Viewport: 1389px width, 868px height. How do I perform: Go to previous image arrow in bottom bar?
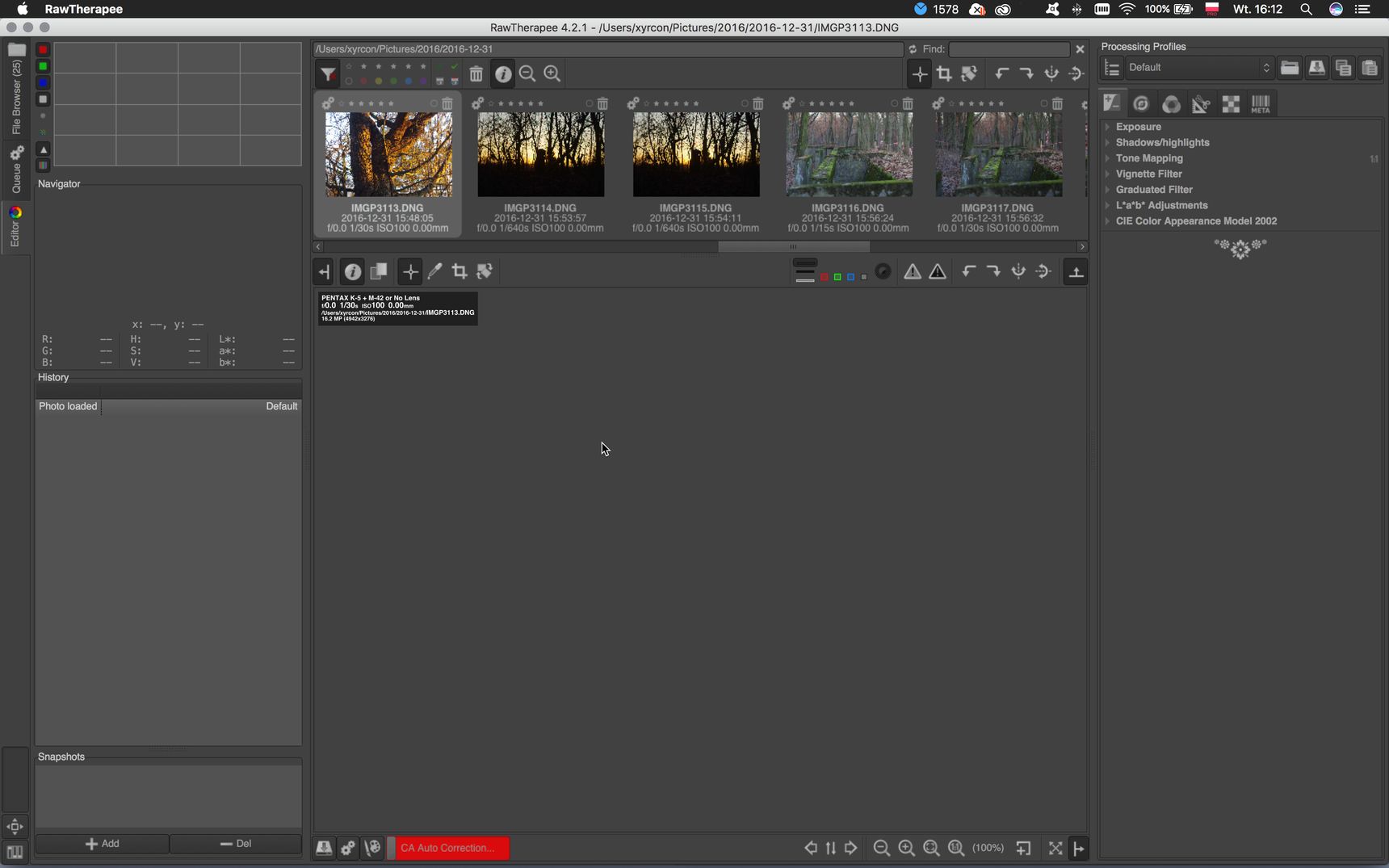coord(810,848)
